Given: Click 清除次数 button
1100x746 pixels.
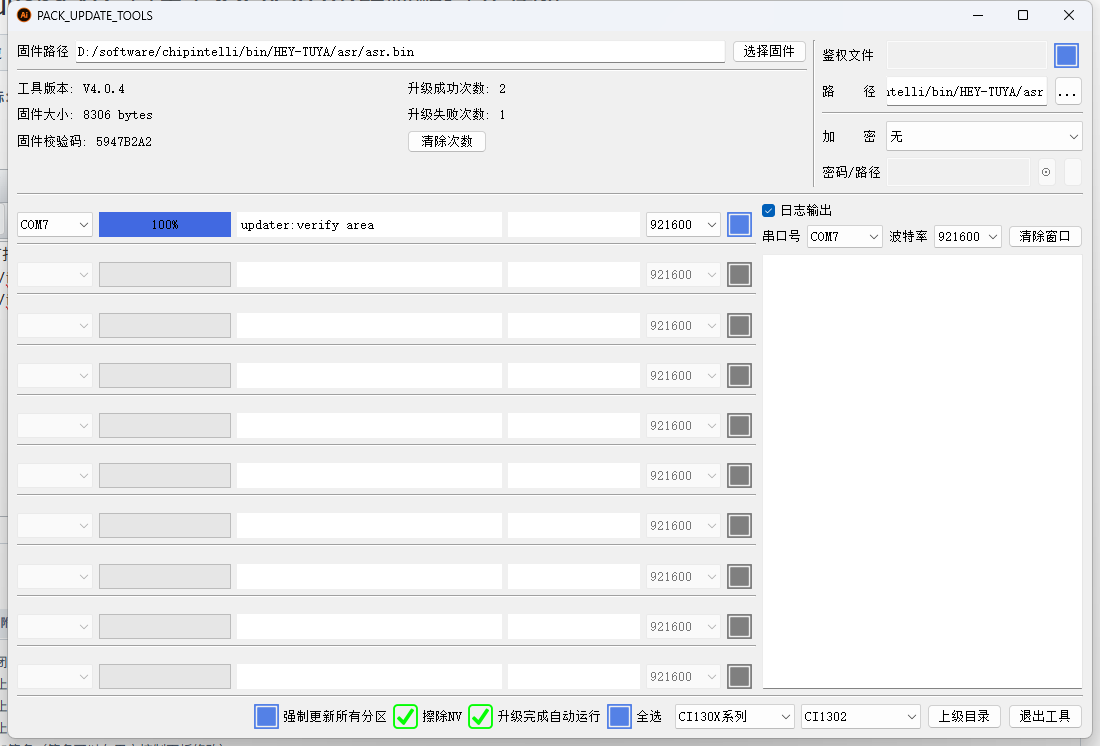Looking at the screenshot, I should coord(447,141).
